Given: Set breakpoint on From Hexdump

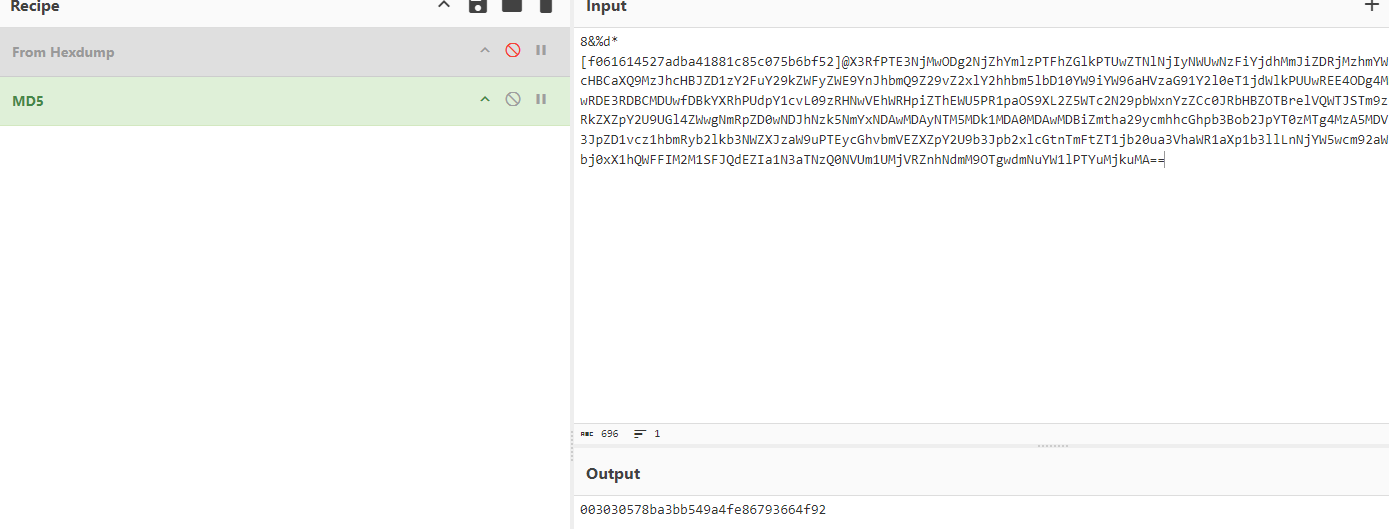Looking at the screenshot, I should click(x=541, y=50).
